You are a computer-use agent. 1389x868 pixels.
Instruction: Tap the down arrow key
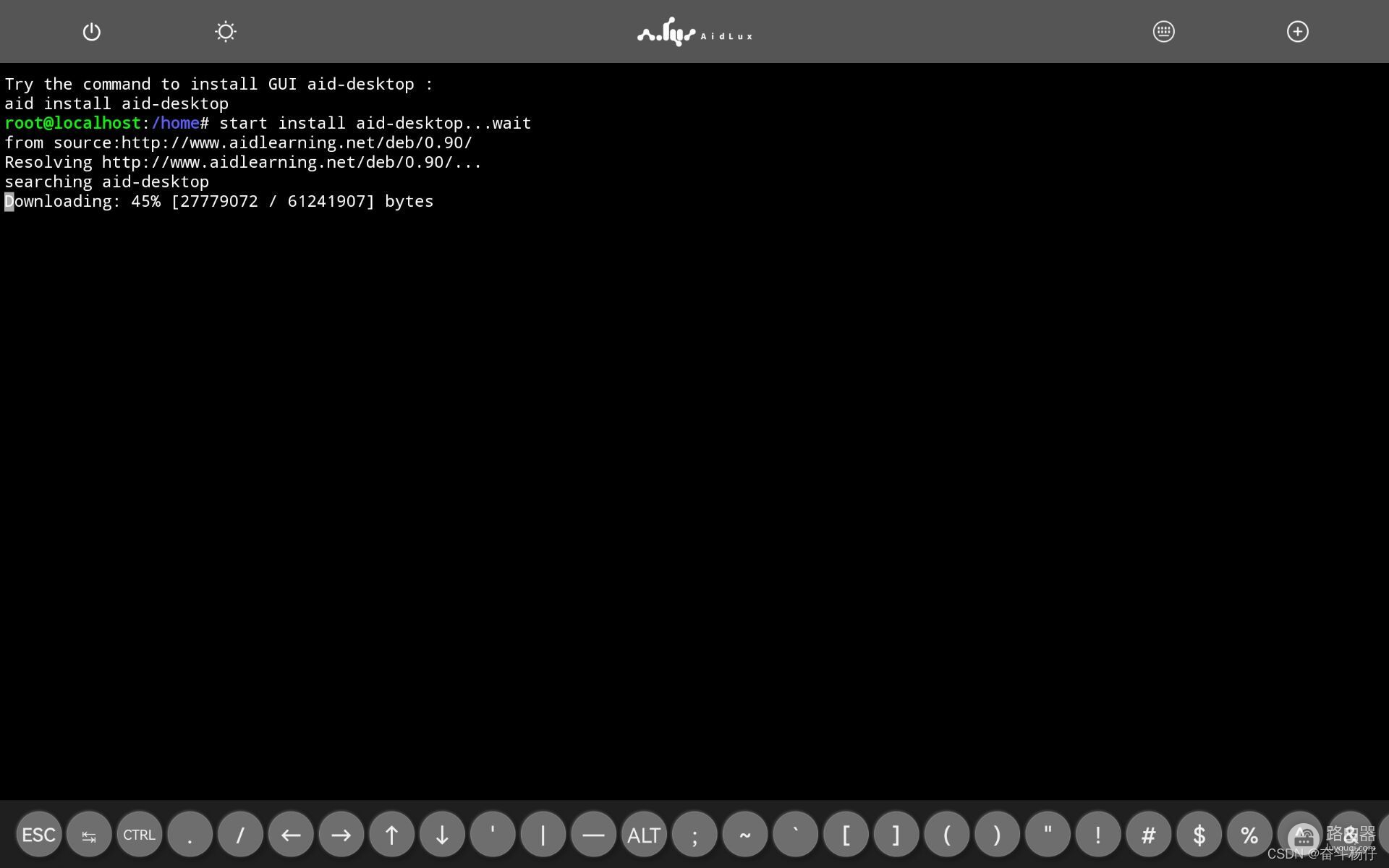click(442, 835)
